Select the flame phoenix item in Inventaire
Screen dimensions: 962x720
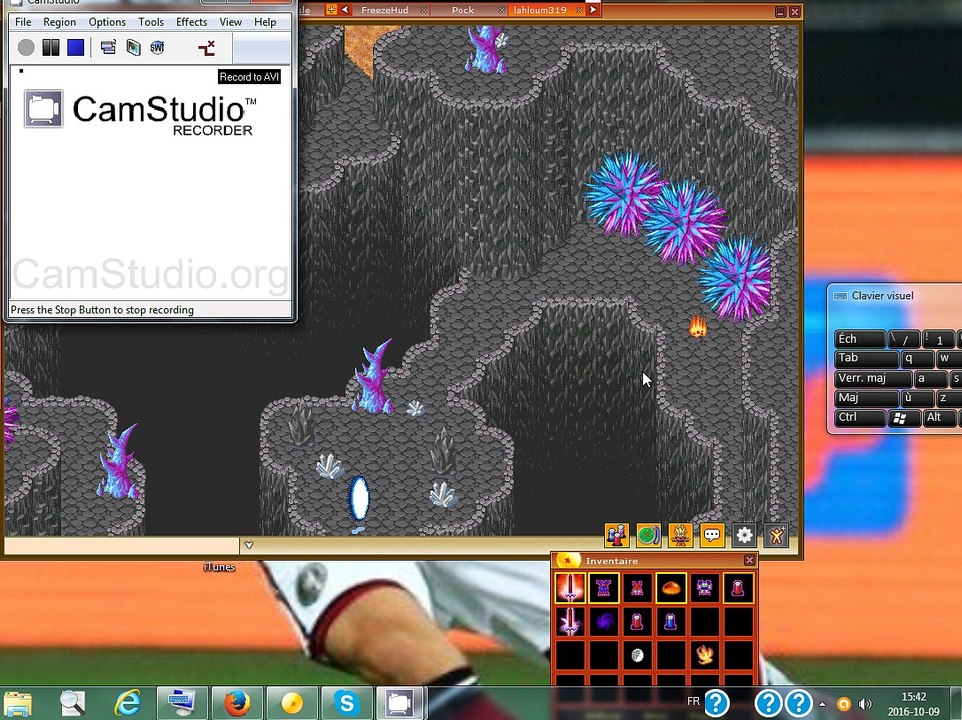[x=704, y=655]
